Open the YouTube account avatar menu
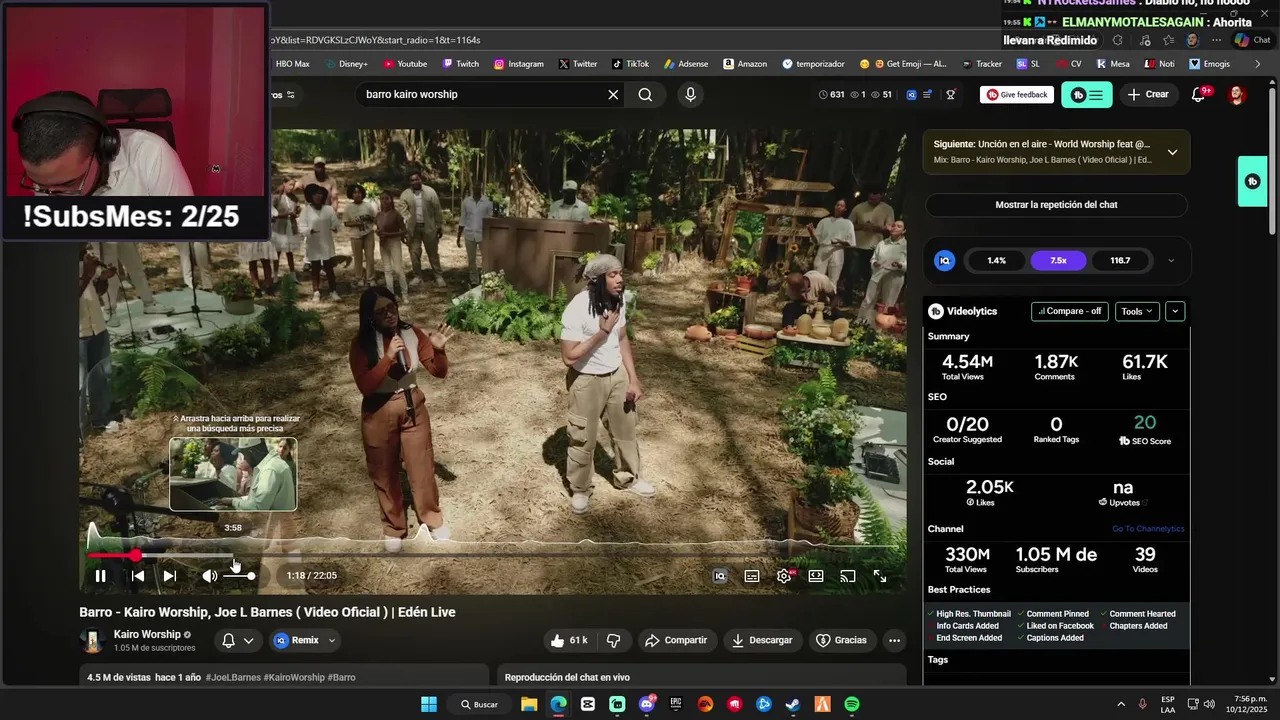 coord(1237,94)
